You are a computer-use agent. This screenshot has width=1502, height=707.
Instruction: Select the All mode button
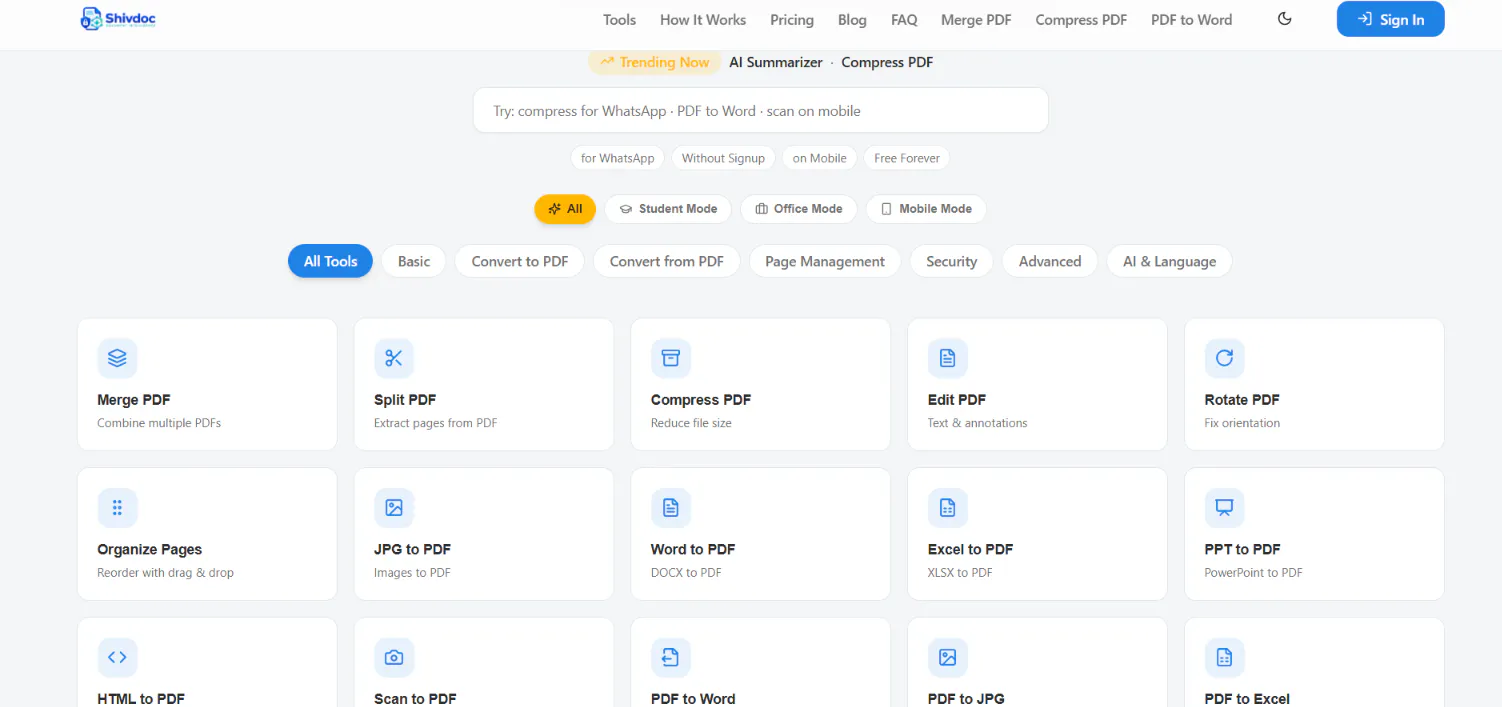(x=565, y=209)
